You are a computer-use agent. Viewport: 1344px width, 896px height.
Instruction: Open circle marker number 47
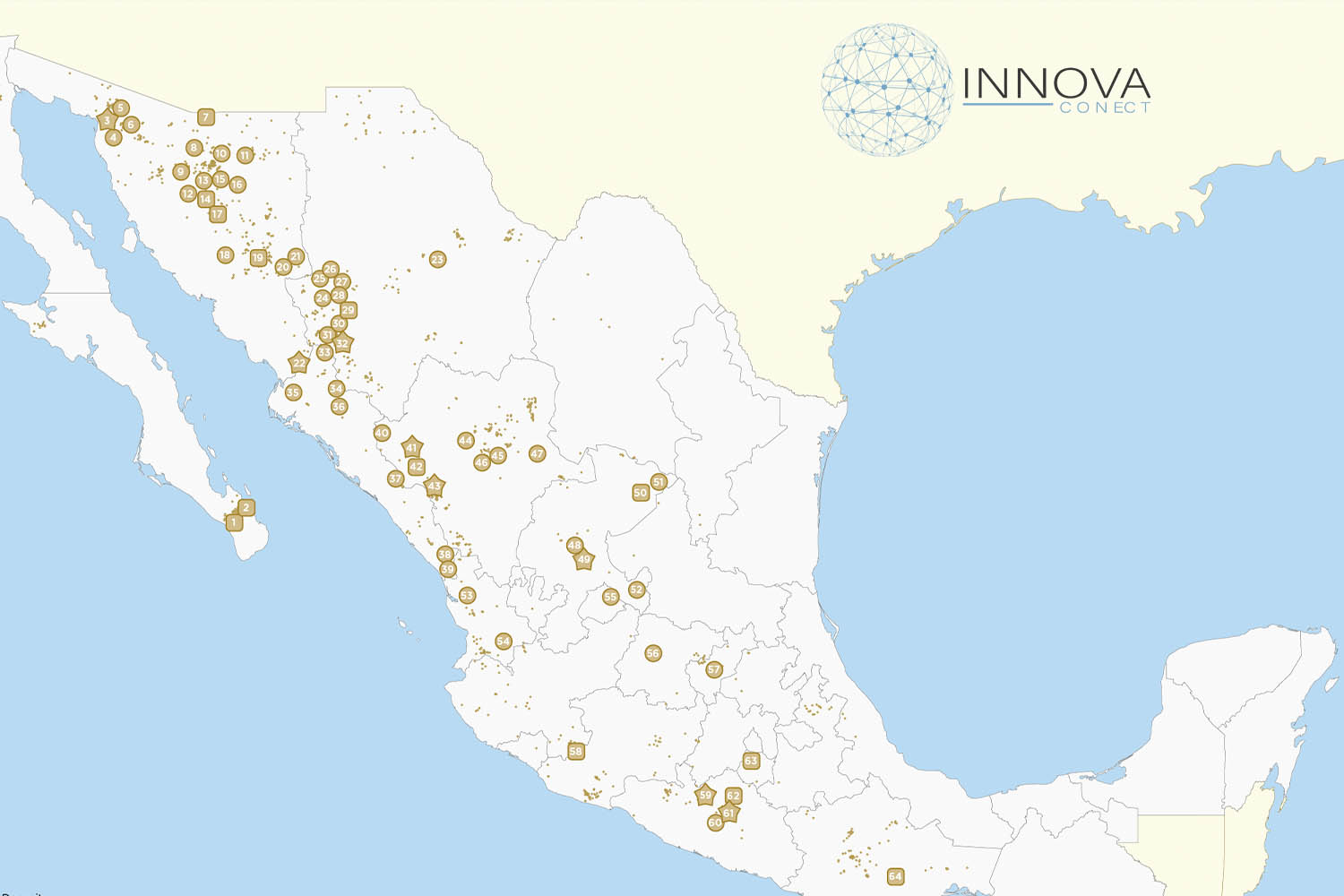click(x=537, y=454)
